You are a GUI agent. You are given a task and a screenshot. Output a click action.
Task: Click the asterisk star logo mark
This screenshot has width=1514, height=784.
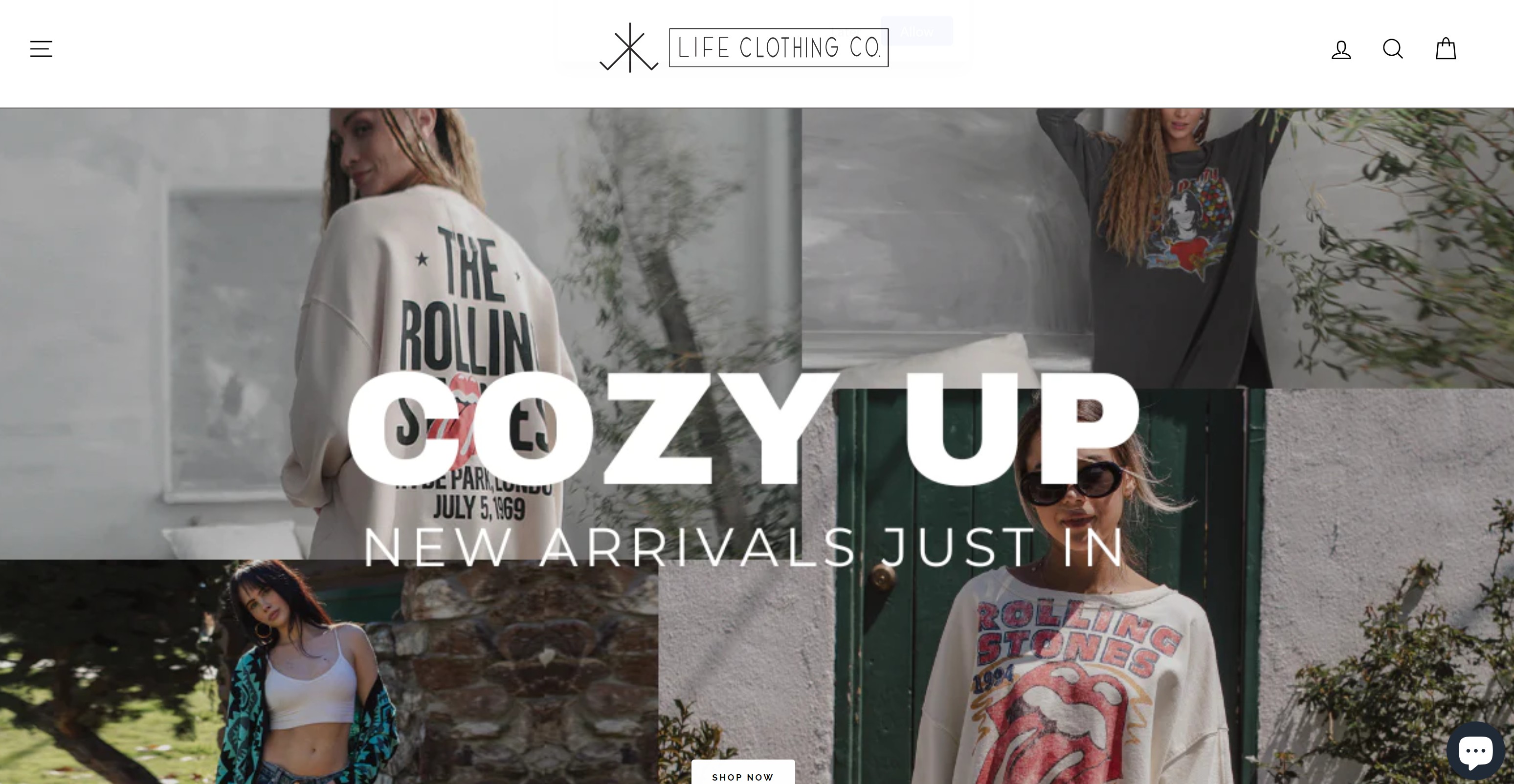tap(629, 47)
